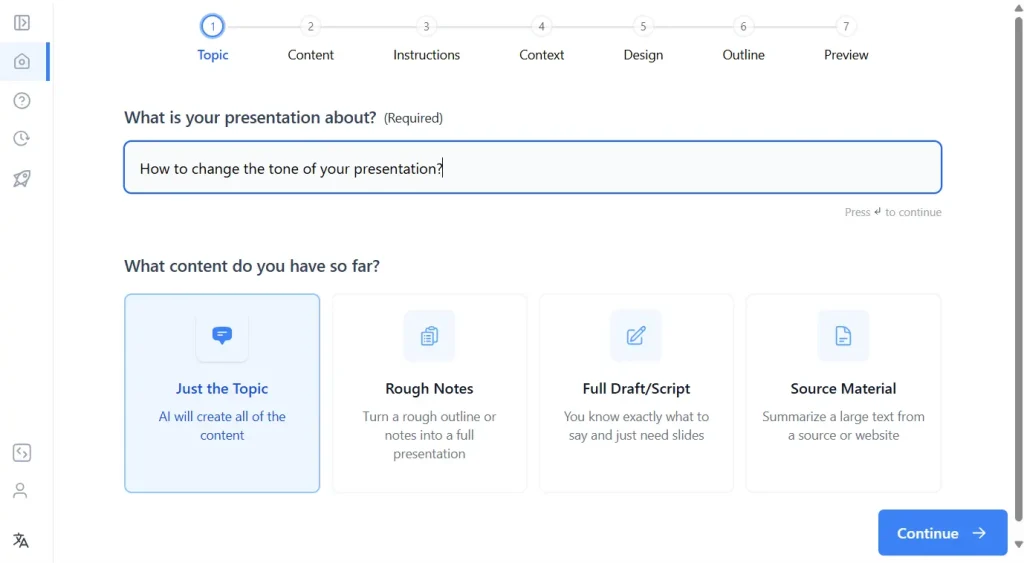
Task: Click 'You know exactly what to say' description
Action: point(636,426)
